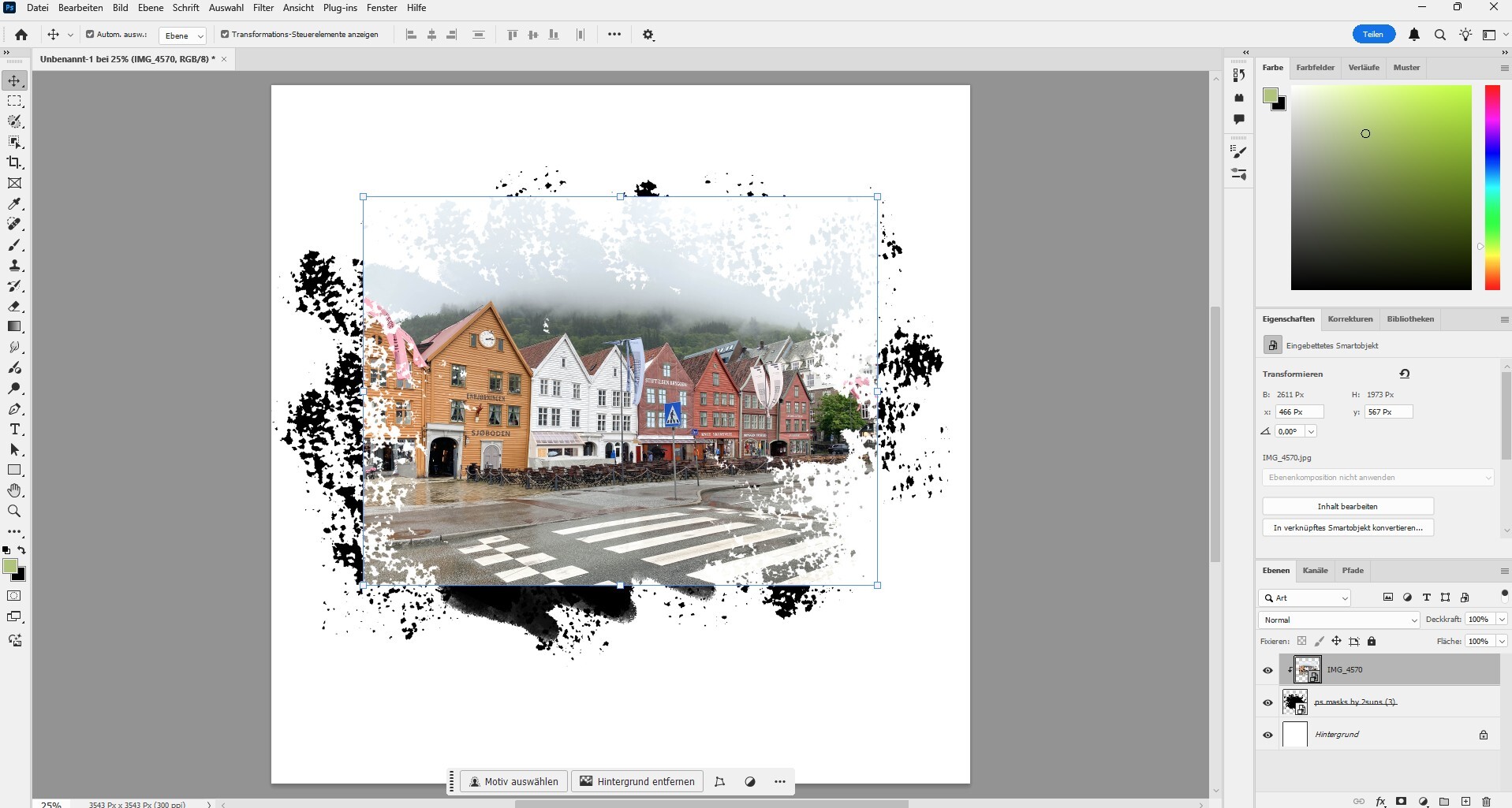Switch to the Kanäle tab
The height and width of the screenshot is (808, 1512).
tap(1315, 571)
